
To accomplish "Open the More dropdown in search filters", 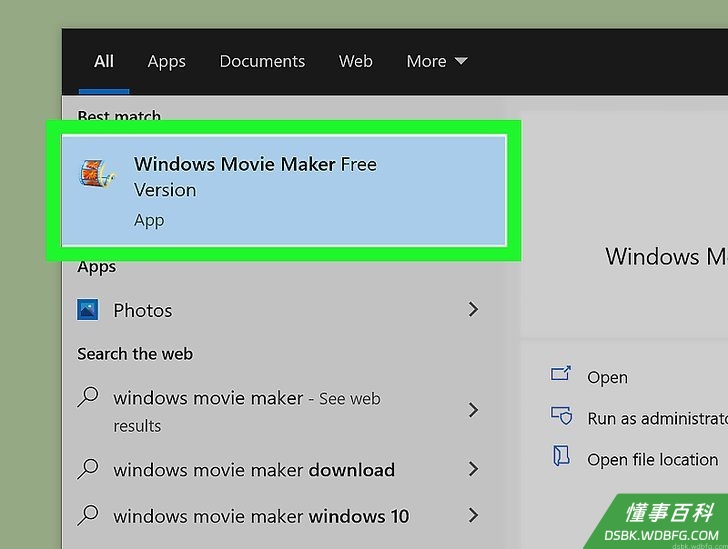I will pos(437,61).
